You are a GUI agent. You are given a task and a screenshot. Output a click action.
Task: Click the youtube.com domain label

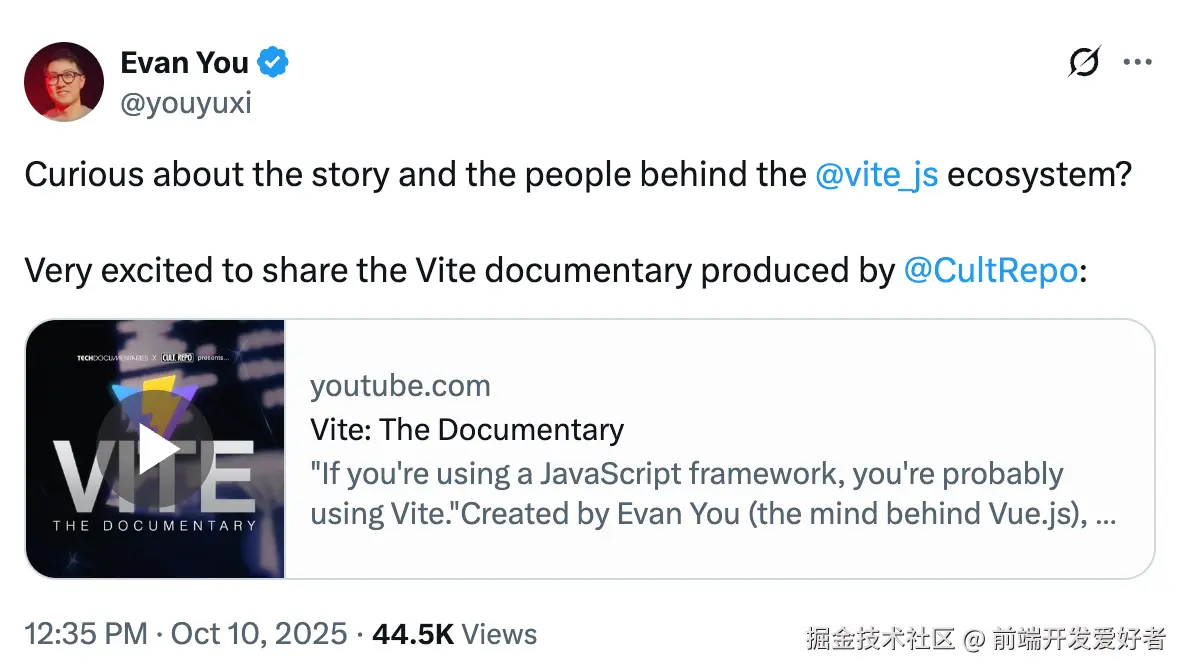click(400, 386)
